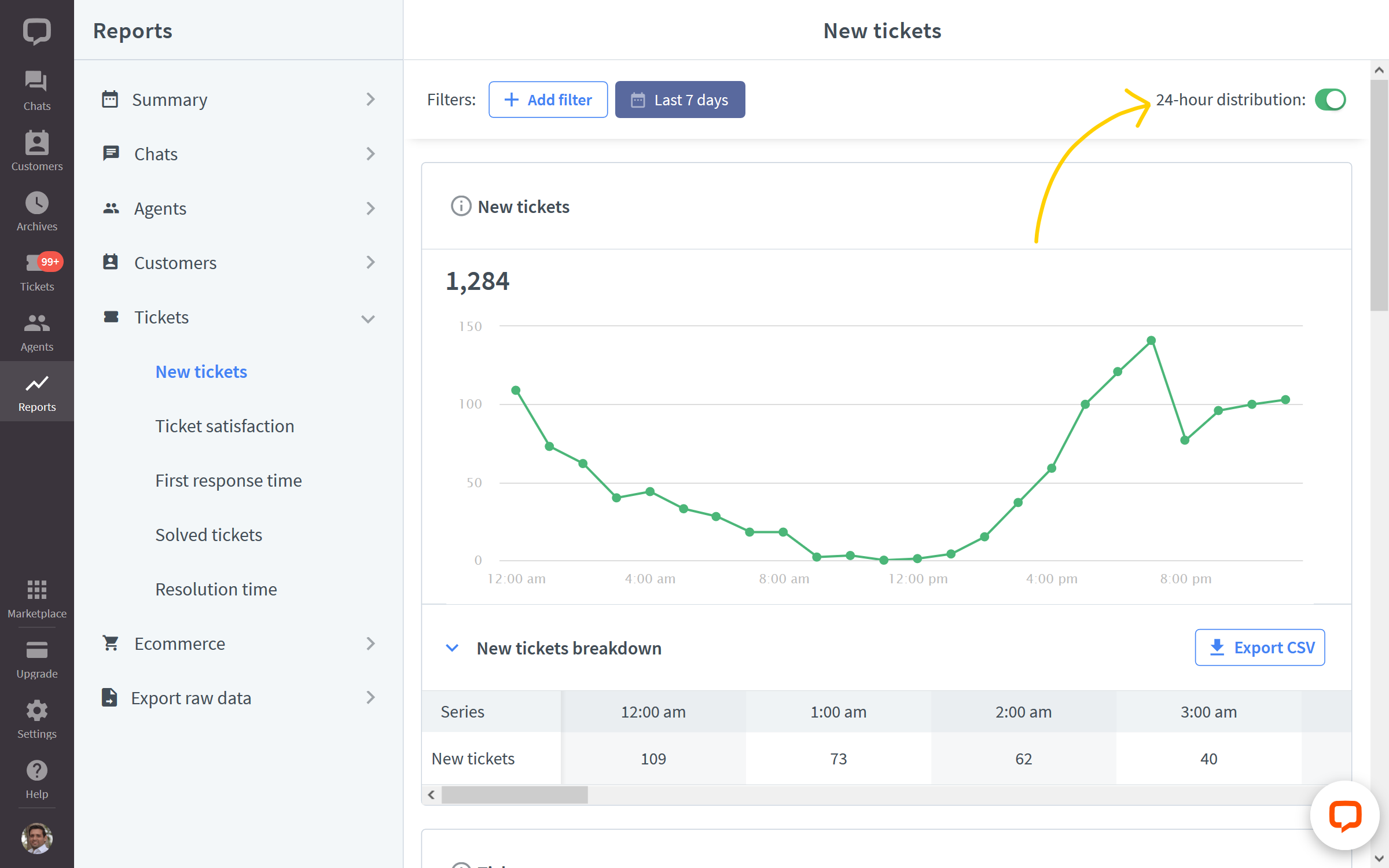Screen dimensions: 1389x868
Task: Toggle the 24-hour distribution switch
Action: [x=1330, y=100]
